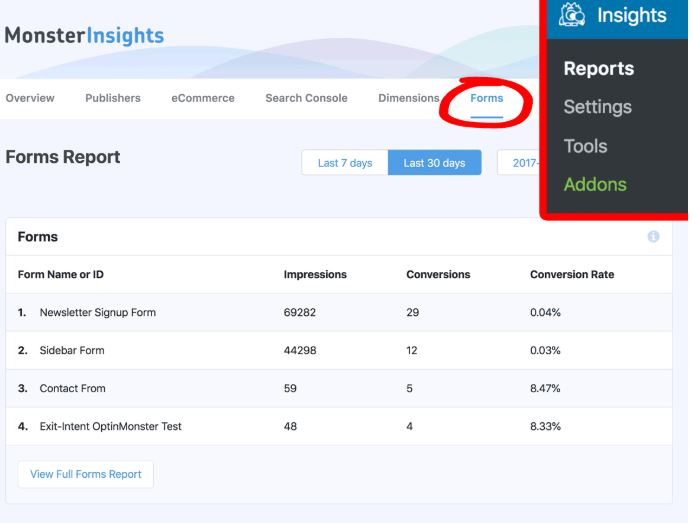Click the Forms panel title

[x=38, y=237]
